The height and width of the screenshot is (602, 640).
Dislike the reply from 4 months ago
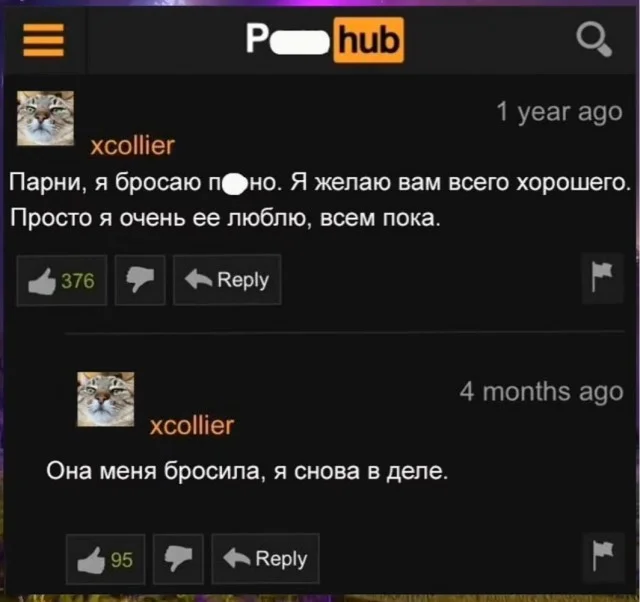(178, 559)
